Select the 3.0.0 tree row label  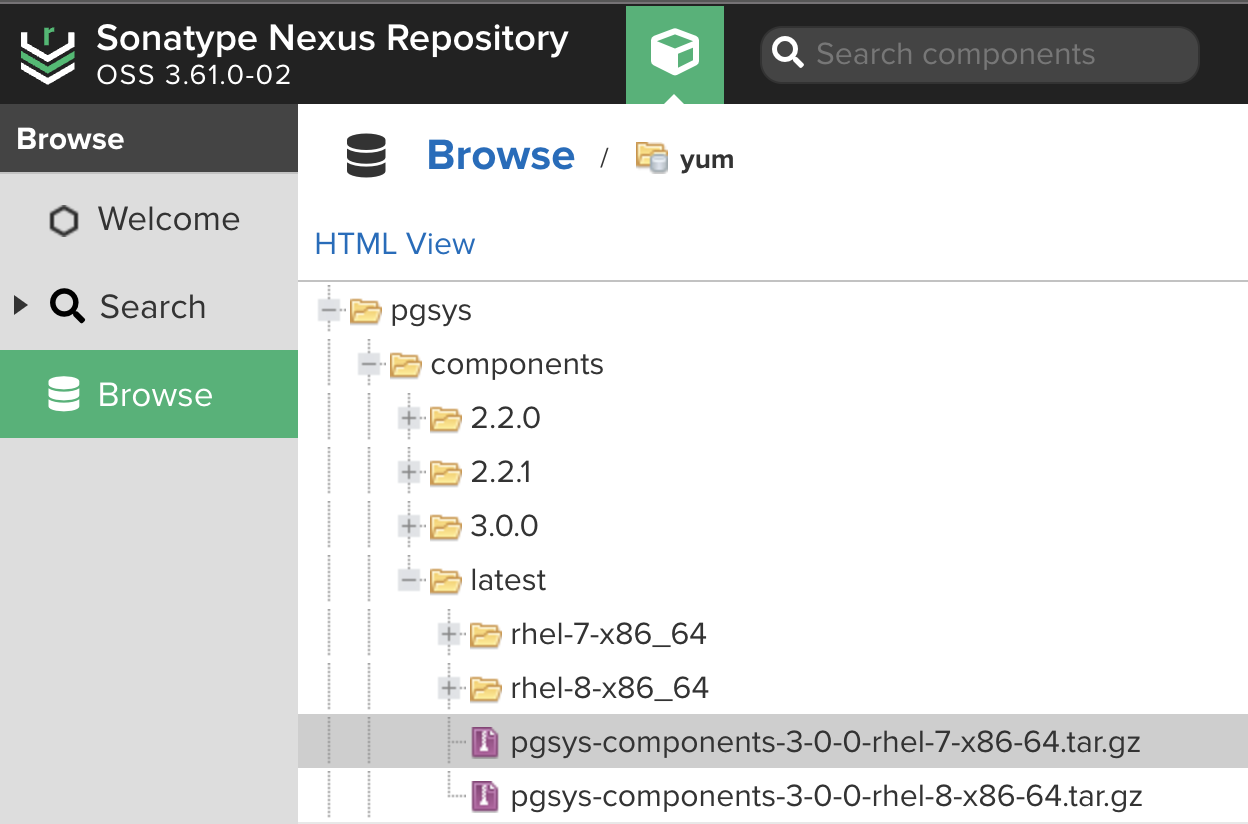click(505, 526)
